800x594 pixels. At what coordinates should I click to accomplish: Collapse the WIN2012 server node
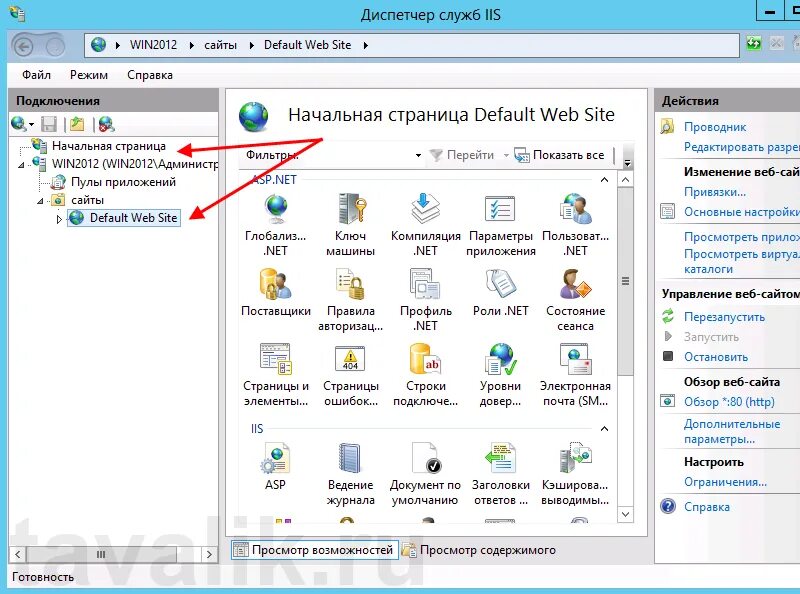point(21,165)
